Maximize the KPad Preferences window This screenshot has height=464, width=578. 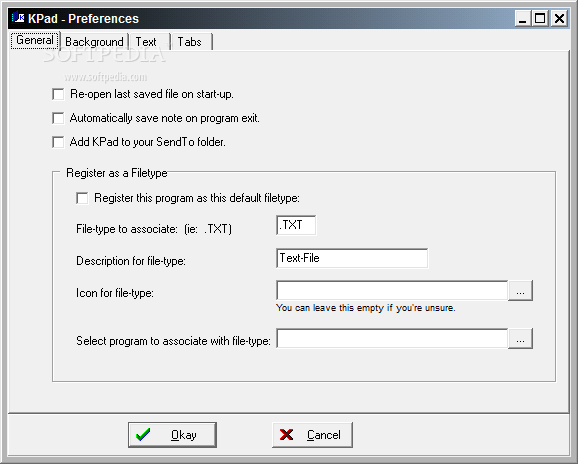pos(540,18)
